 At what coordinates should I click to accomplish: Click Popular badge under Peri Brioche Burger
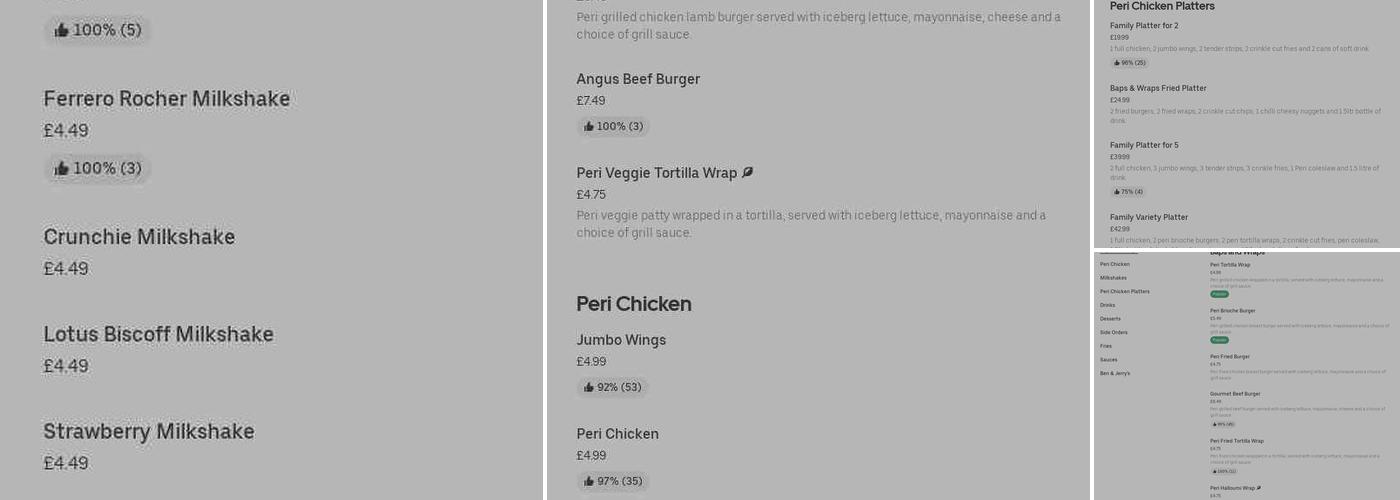(x=1219, y=340)
